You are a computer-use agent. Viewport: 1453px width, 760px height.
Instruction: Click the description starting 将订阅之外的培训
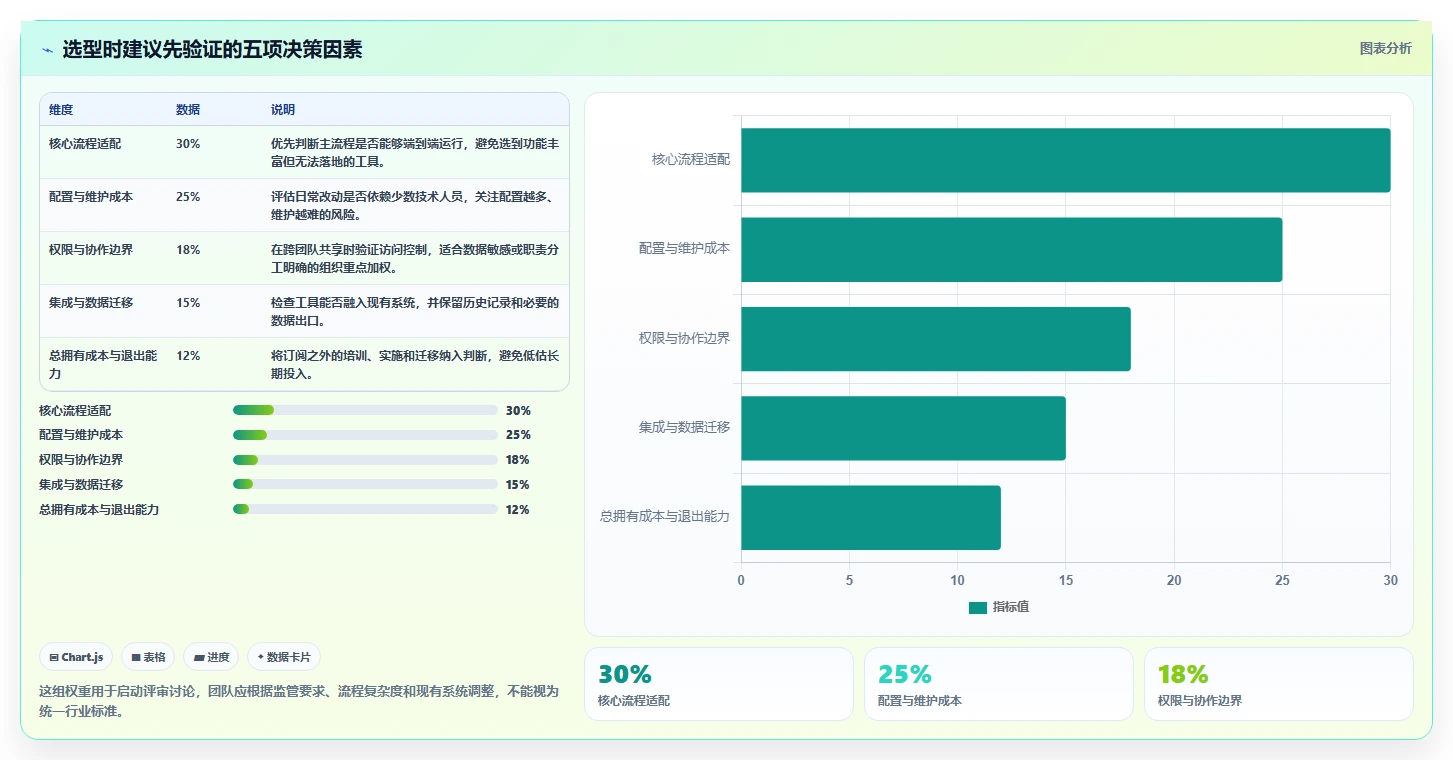(x=415, y=364)
